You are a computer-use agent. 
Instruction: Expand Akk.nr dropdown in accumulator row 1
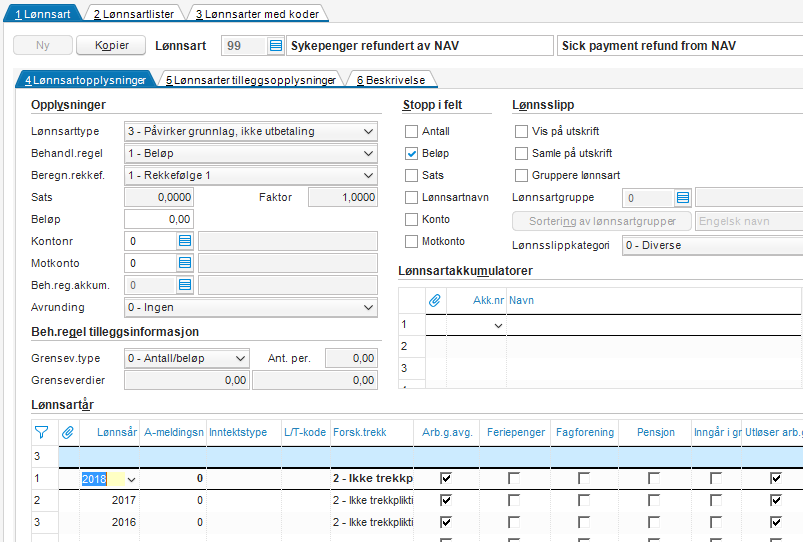click(498, 325)
